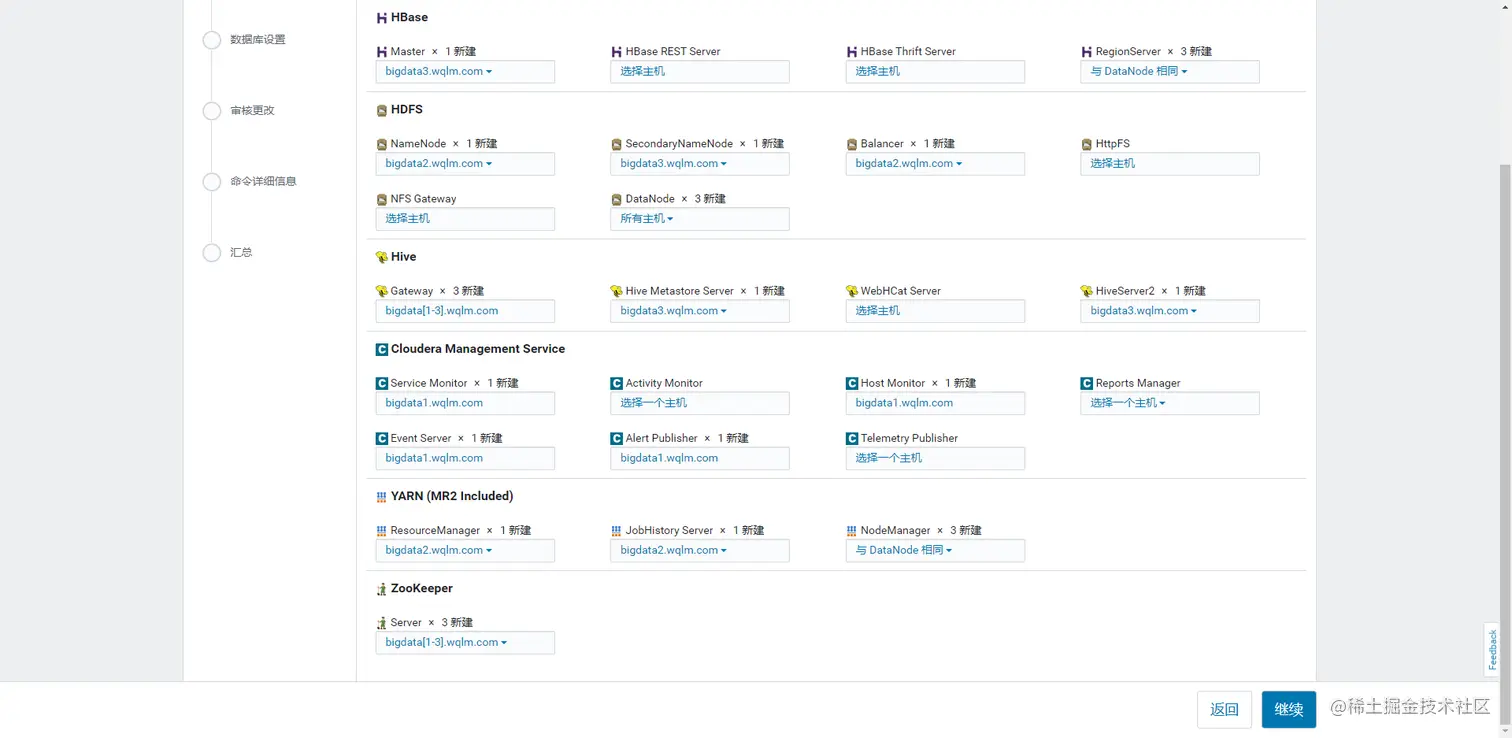Click the HiveServer2 role icon
Image resolution: width=1512 pixels, height=738 pixels.
[x=1087, y=291]
